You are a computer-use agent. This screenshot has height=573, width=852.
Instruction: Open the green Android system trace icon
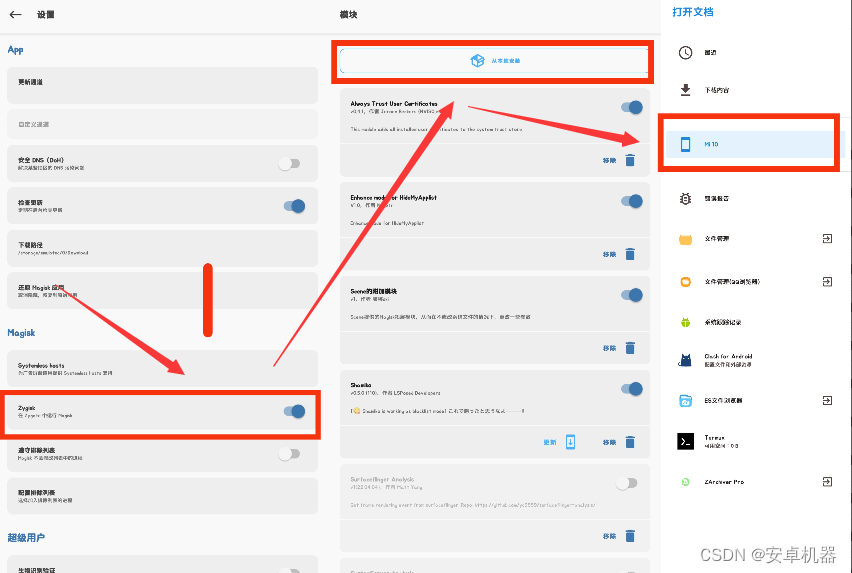click(x=685, y=323)
